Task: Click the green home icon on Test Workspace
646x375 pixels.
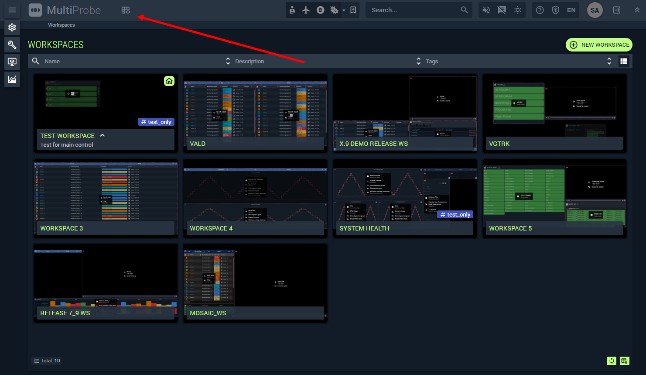Action: coord(169,81)
